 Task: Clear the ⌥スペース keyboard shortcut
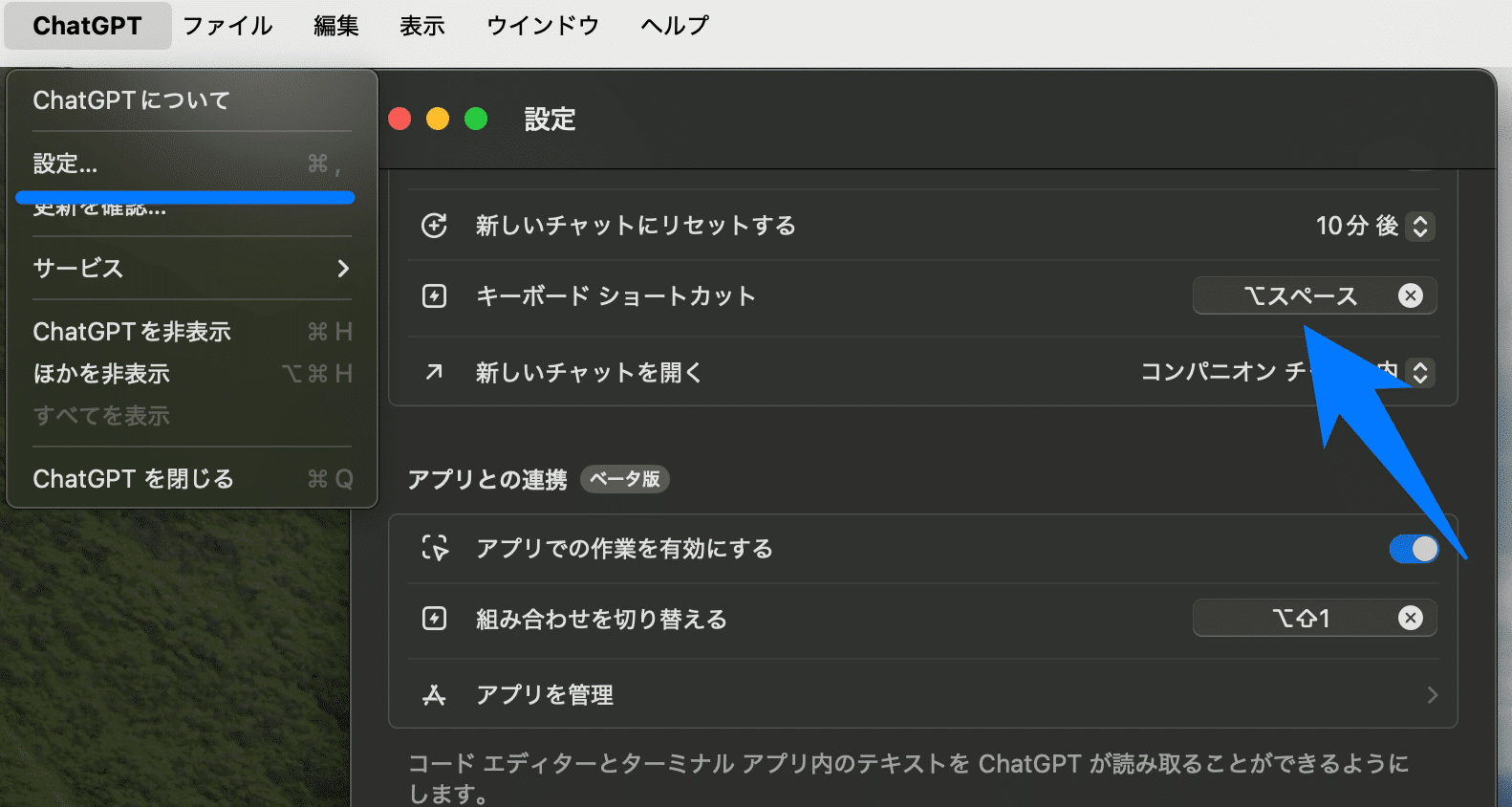point(1410,296)
